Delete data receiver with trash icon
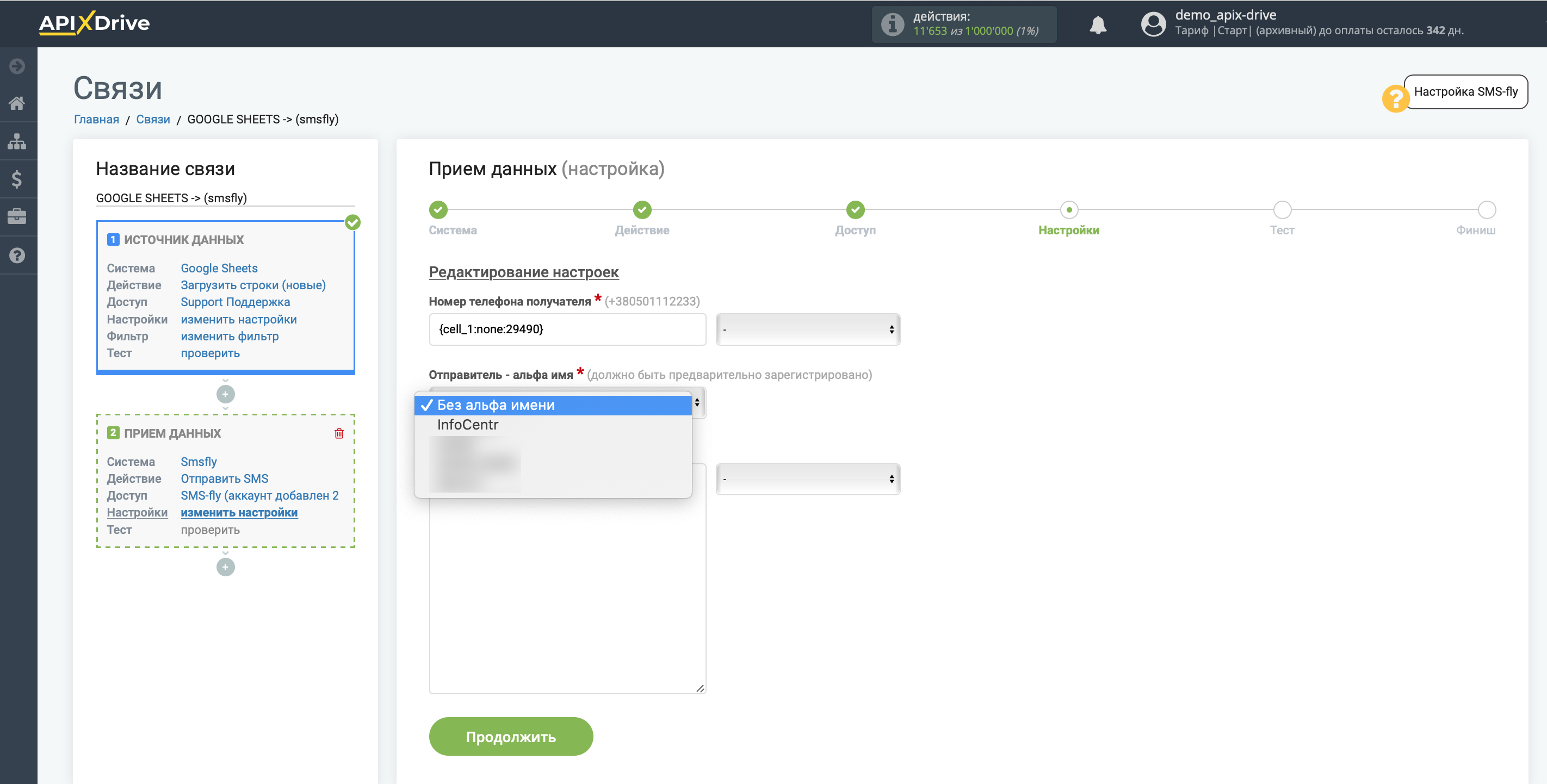1547x784 pixels. coord(339,433)
